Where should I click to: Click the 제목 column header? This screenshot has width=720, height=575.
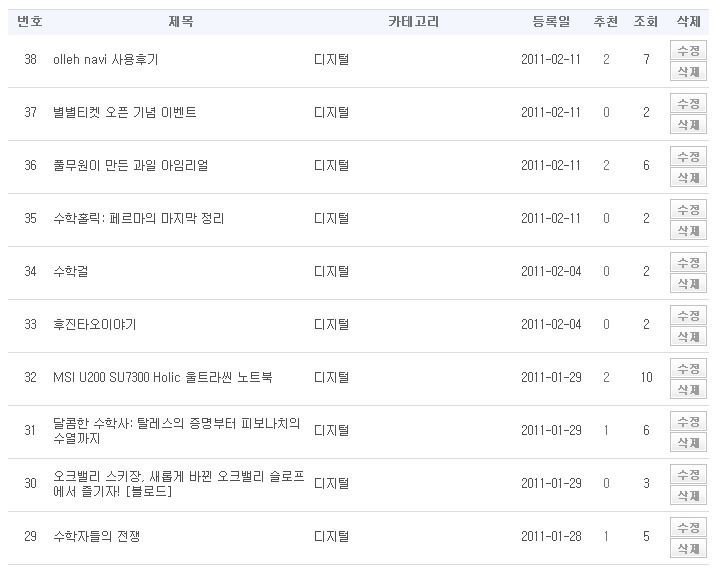[x=181, y=21]
